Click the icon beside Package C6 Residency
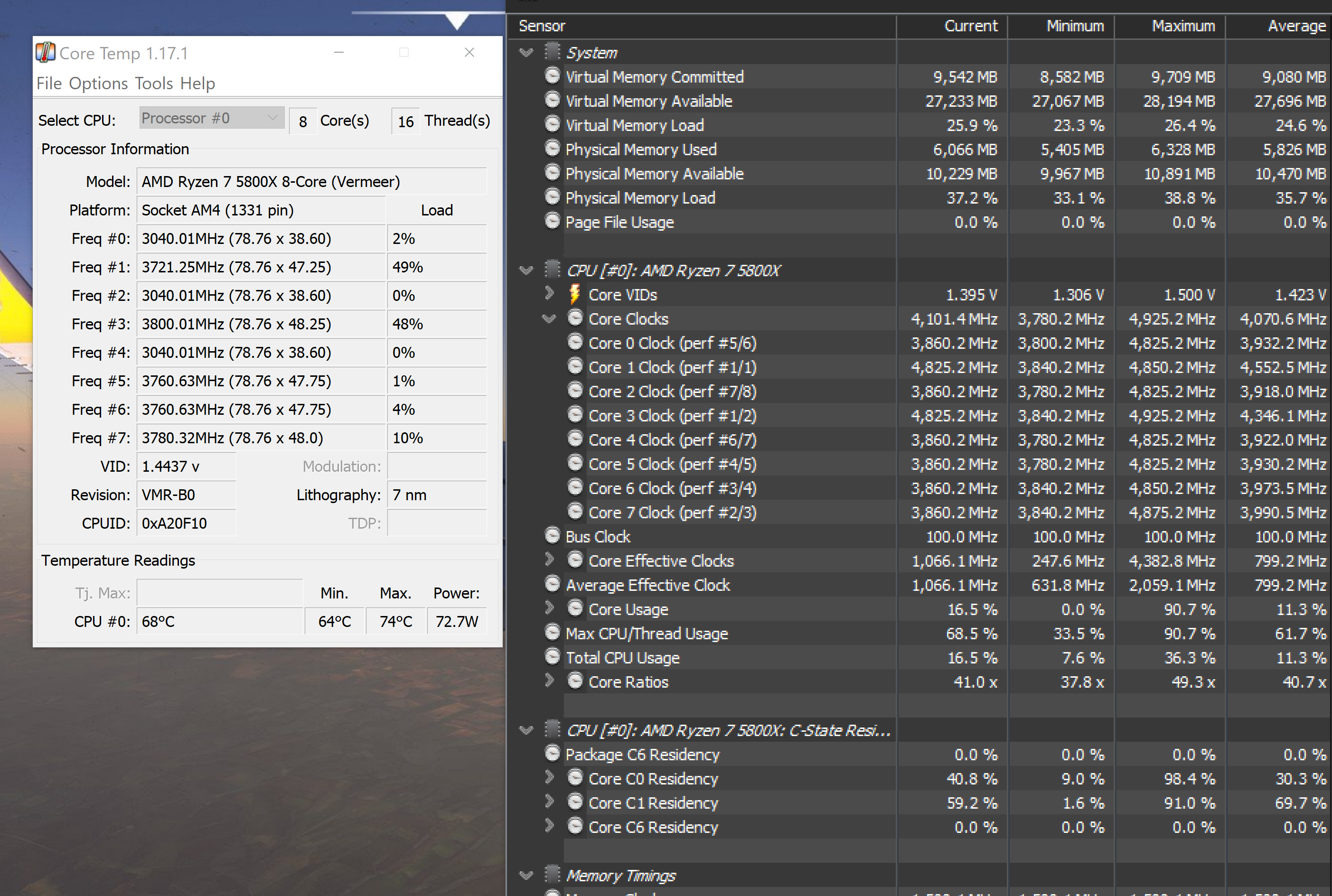Viewport: 1332px width, 896px height. click(552, 753)
